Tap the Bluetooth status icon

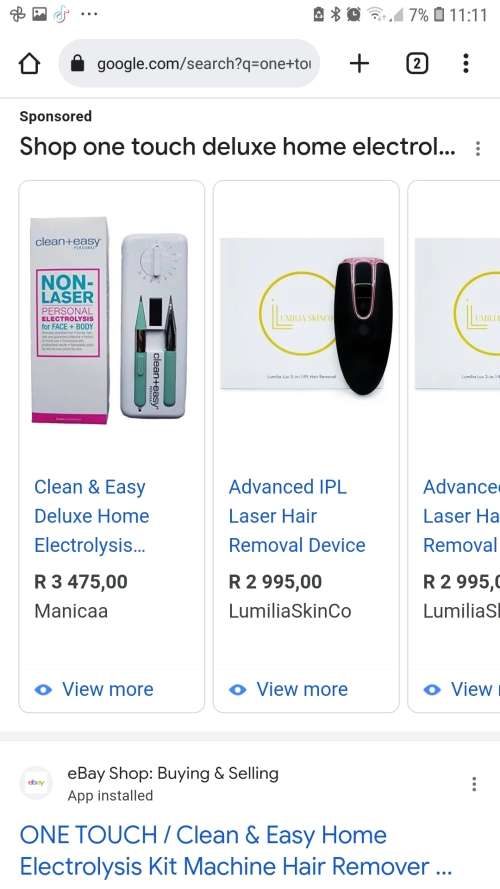tap(336, 14)
